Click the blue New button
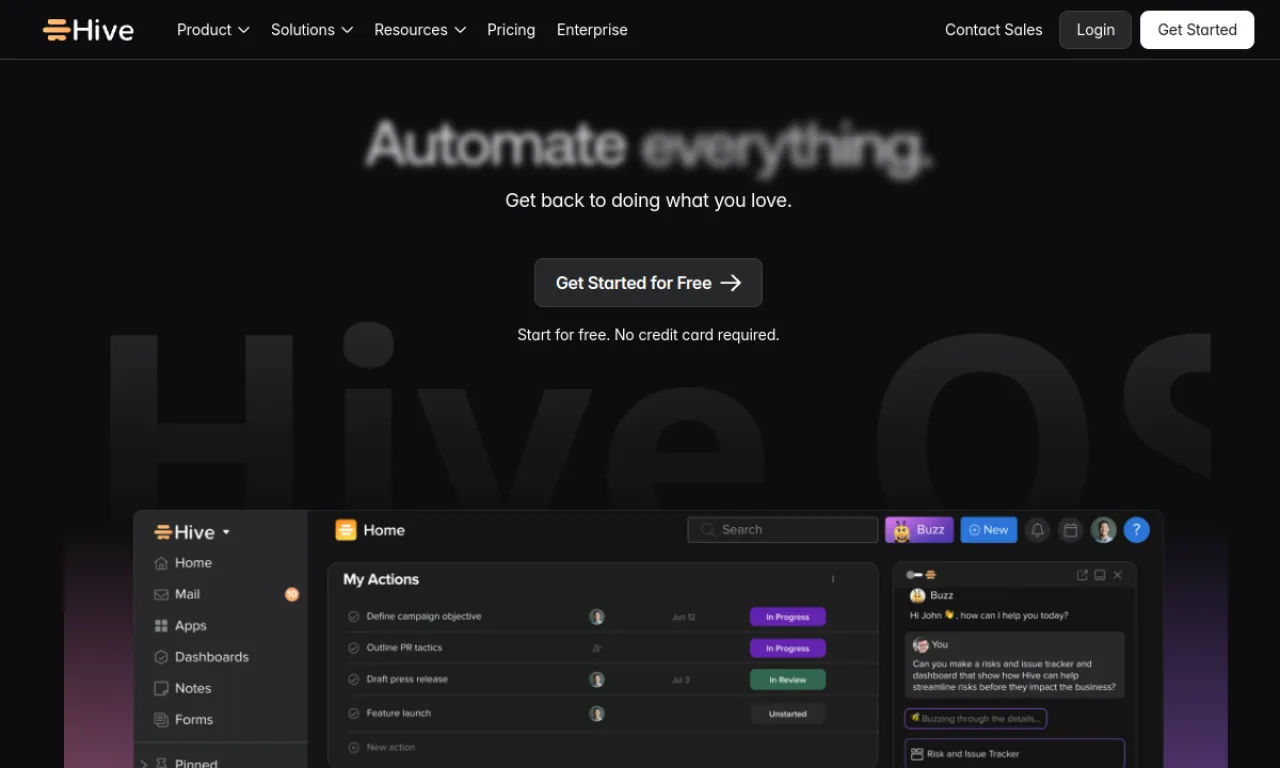The image size is (1280, 768). coord(989,530)
